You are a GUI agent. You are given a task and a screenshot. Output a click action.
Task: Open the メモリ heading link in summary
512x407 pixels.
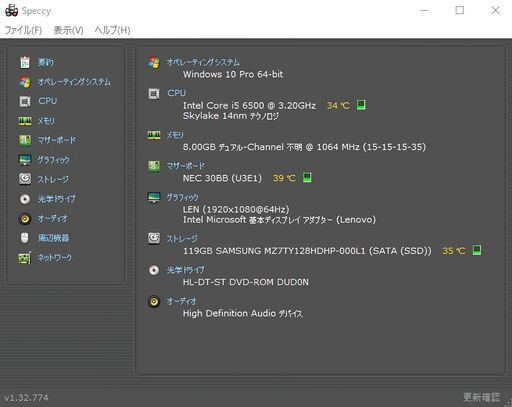coord(175,135)
